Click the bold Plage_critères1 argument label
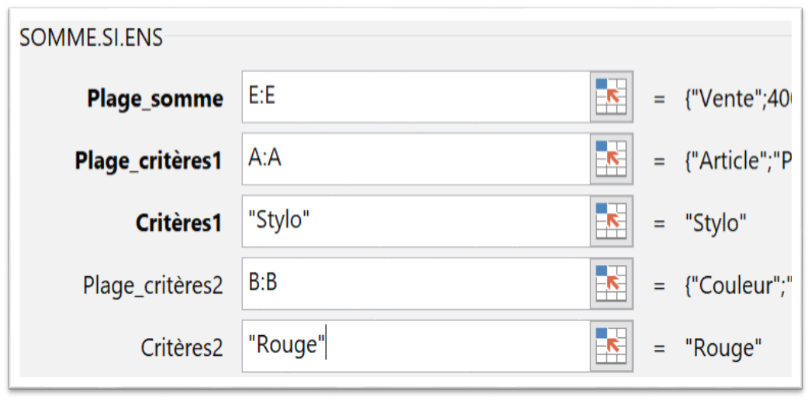 [x=149, y=161]
